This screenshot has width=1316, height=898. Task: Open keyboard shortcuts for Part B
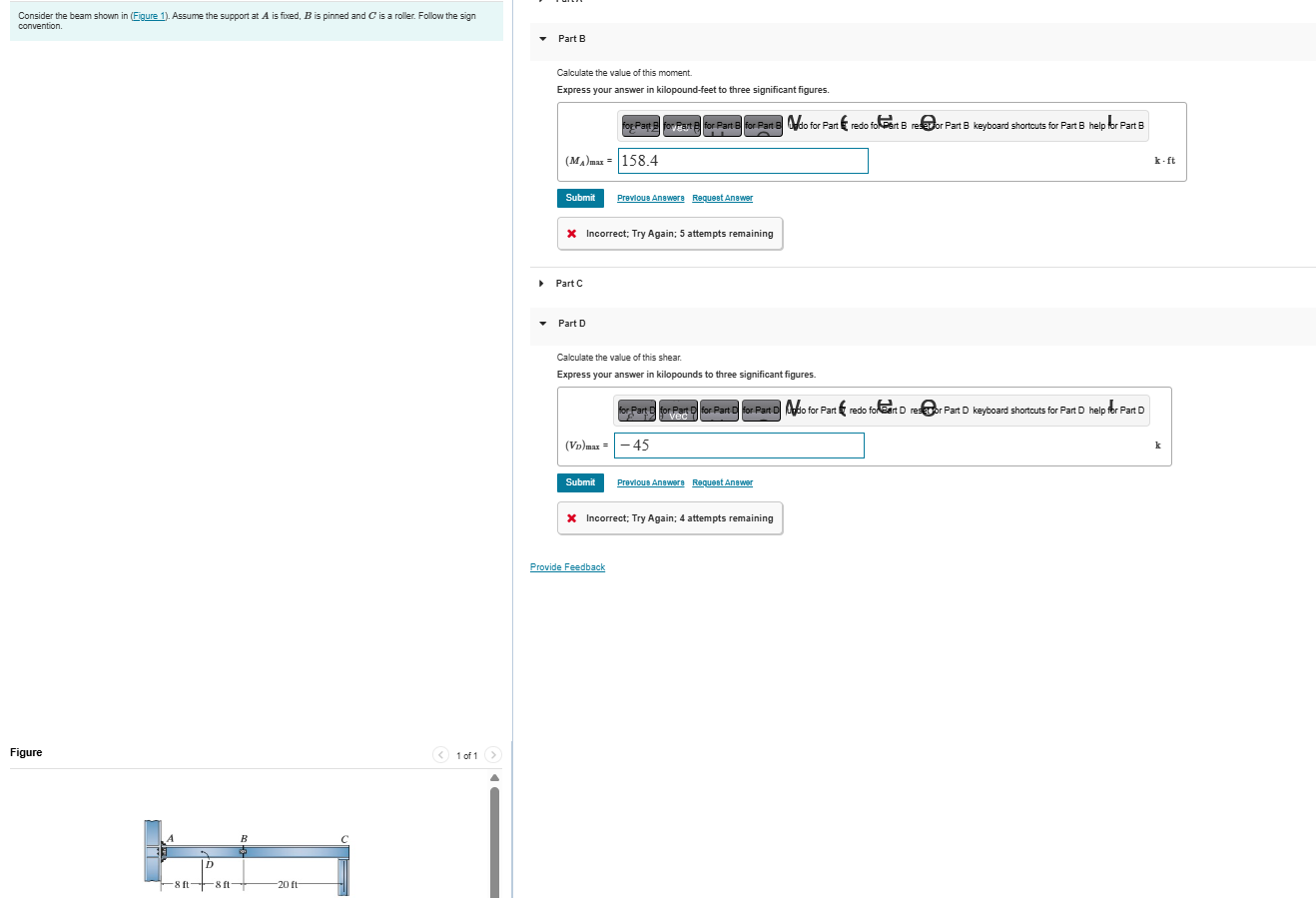coord(1028,126)
